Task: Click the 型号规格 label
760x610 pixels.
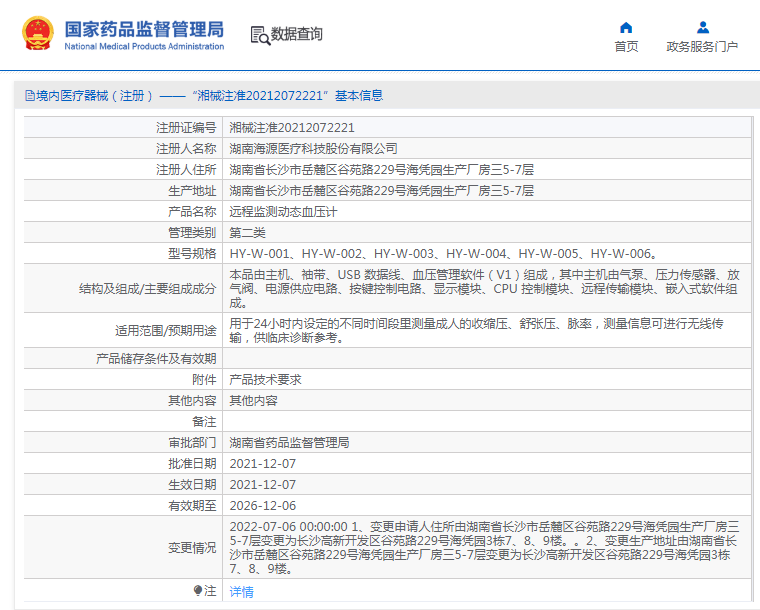Action: (192, 254)
